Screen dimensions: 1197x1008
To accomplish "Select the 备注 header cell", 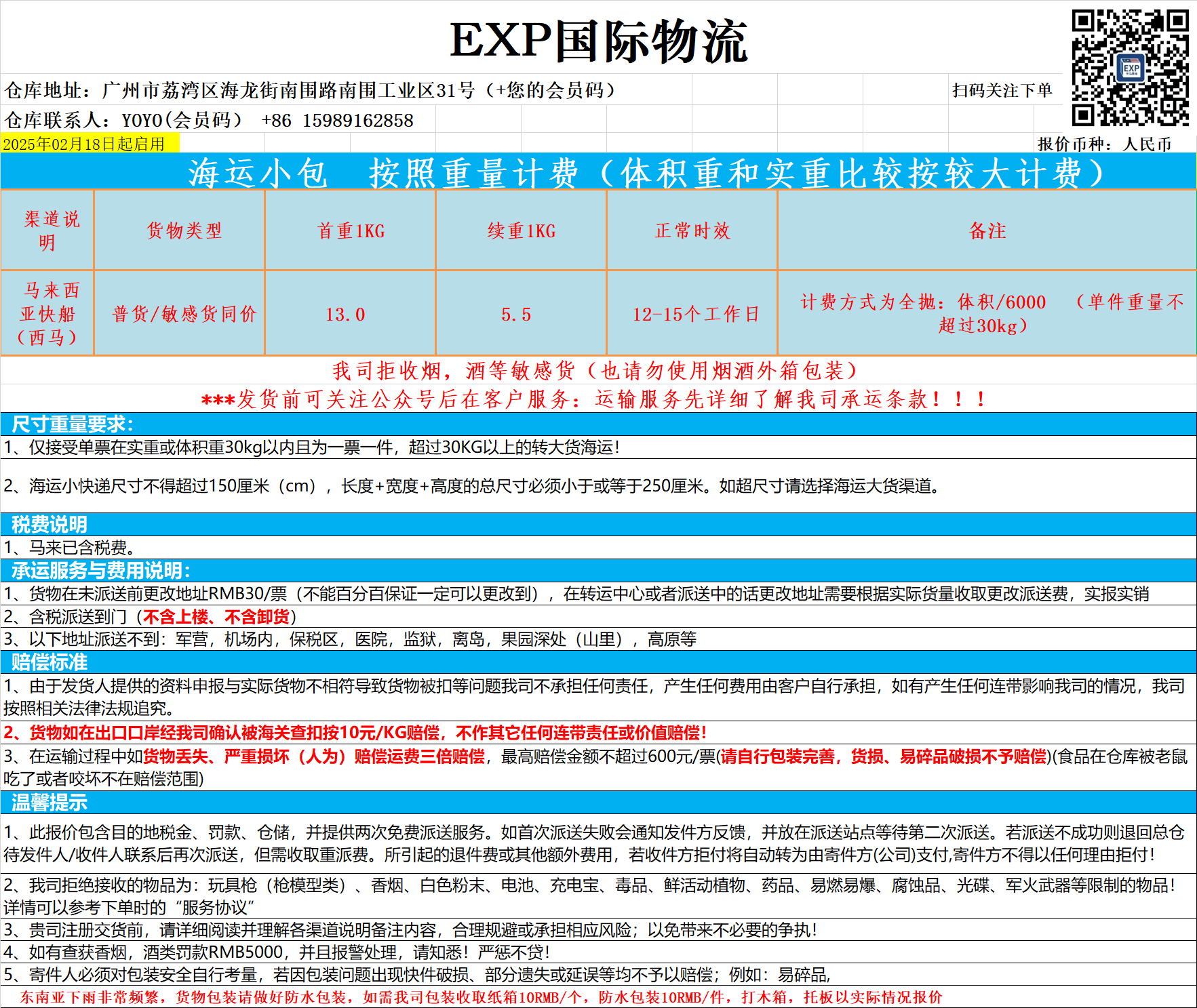I will coord(987,230).
